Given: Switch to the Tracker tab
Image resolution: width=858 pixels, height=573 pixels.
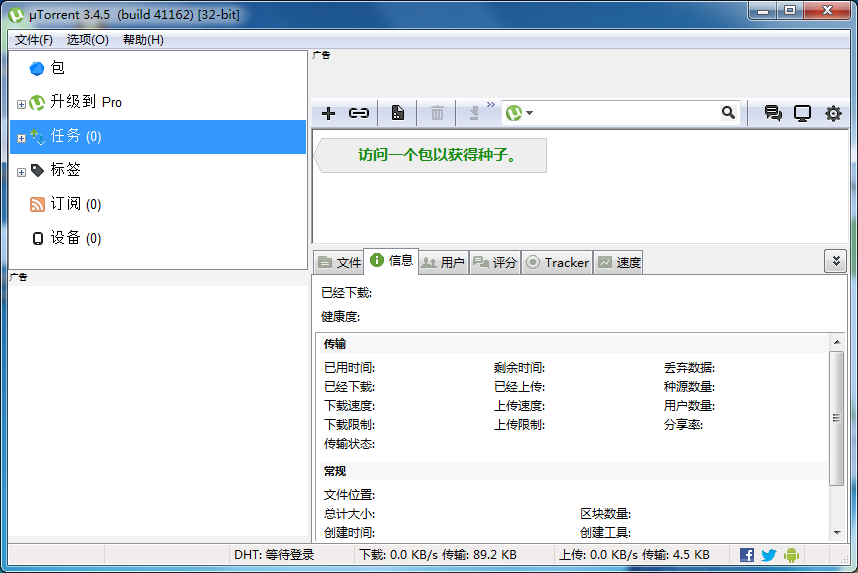Looking at the screenshot, I should (x=557, y=262).
